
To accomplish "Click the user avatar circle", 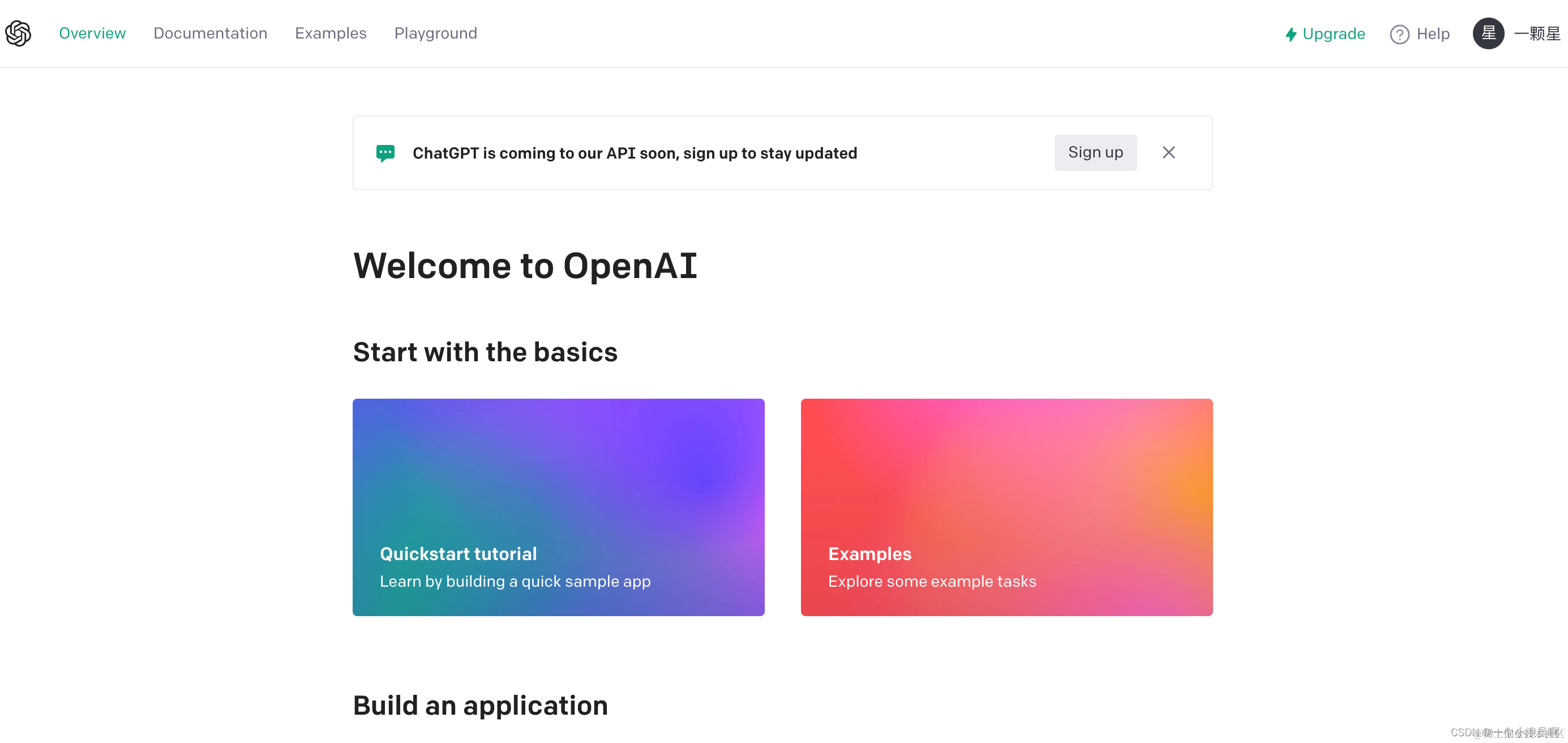I will pyautogui.click(x=1488, y=33).
